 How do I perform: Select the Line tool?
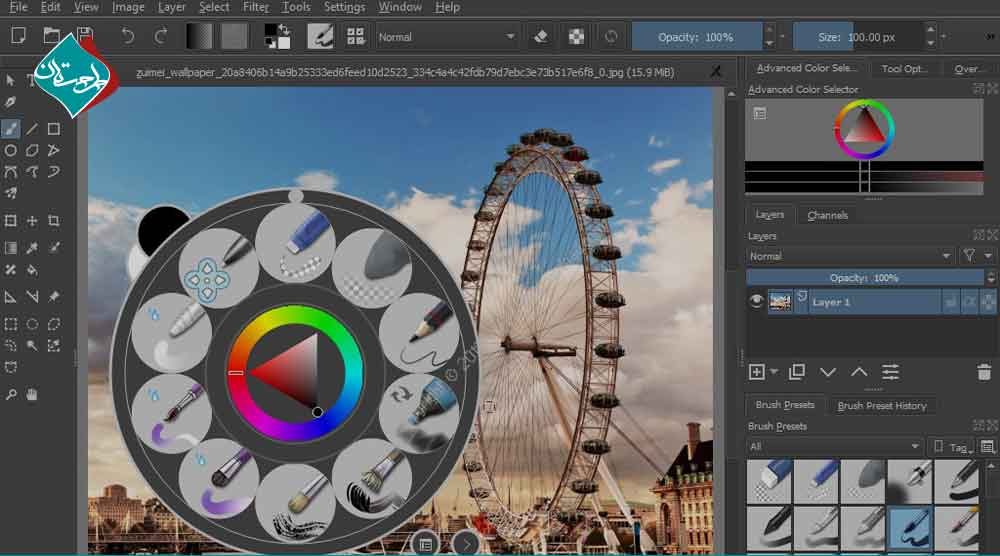click(32, 129)
